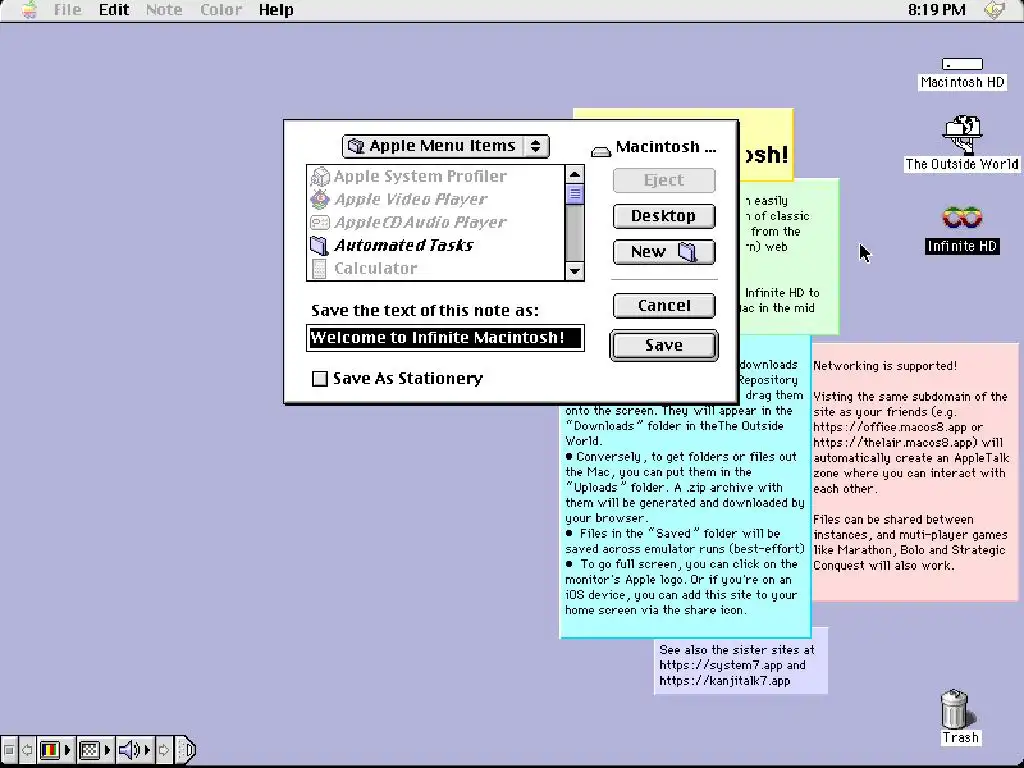Click the green sticky note behind the dialog

[789, 256]
